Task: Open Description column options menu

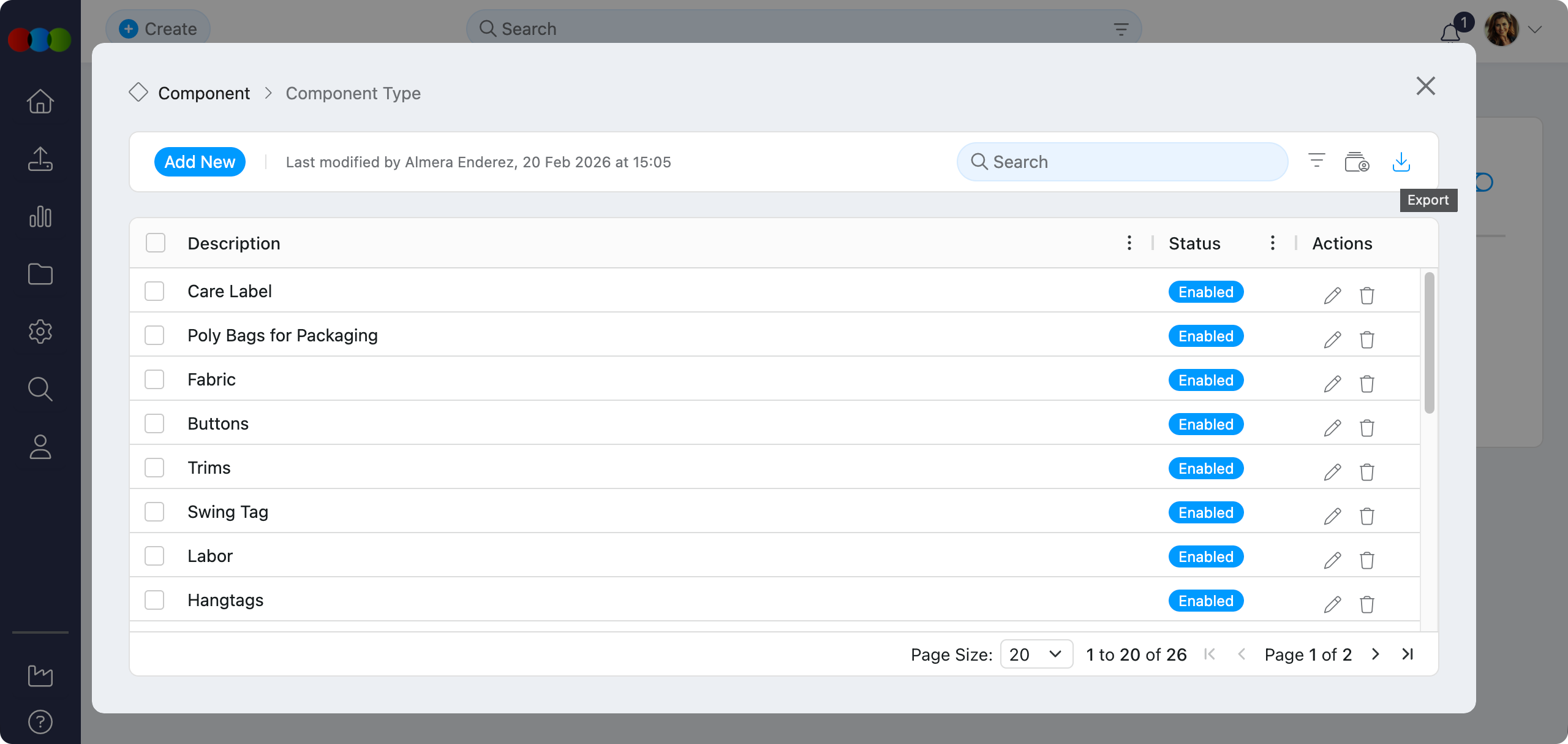Action: coord(1129,243)
